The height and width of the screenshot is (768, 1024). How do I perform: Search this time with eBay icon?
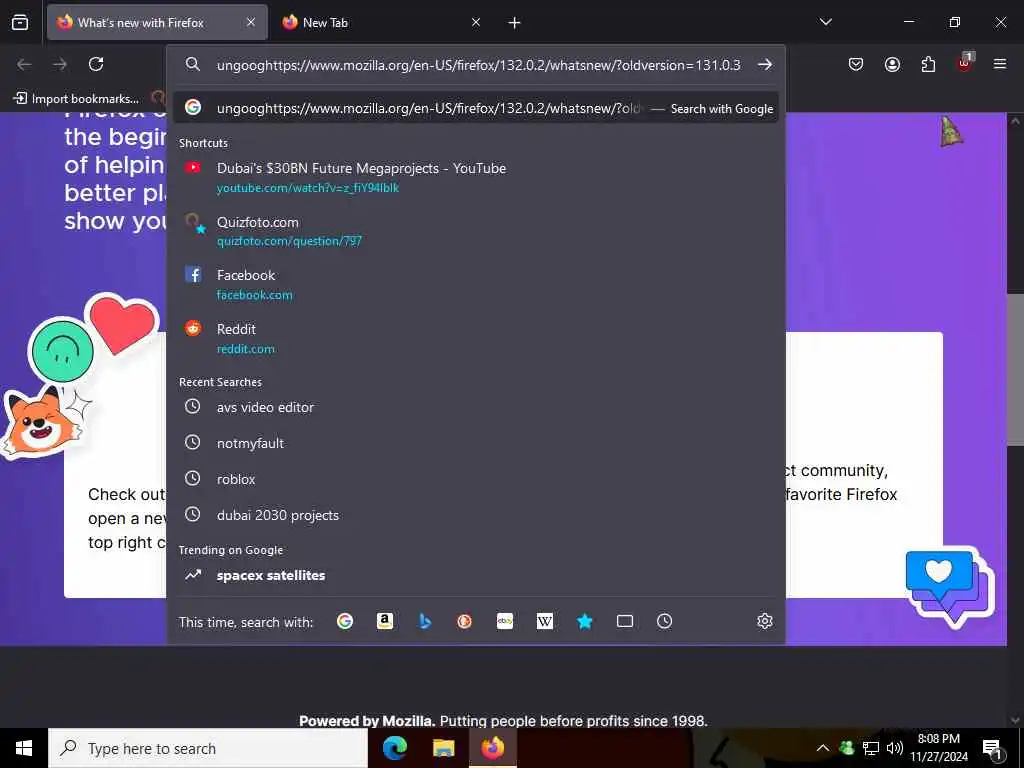coord(505,621)
